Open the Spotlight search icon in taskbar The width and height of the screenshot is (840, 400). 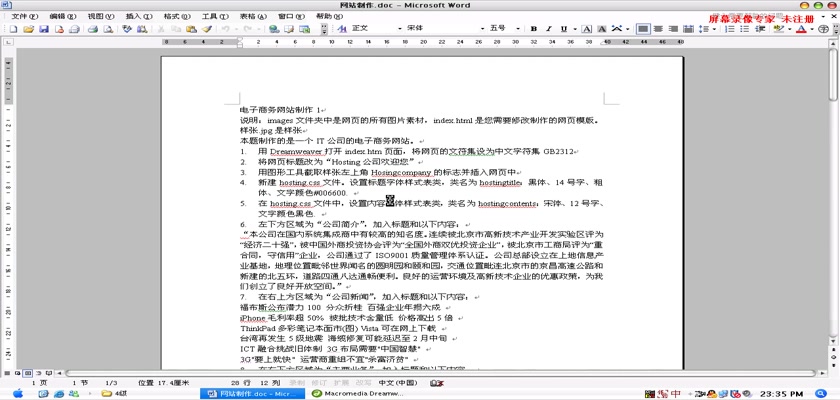820,394
